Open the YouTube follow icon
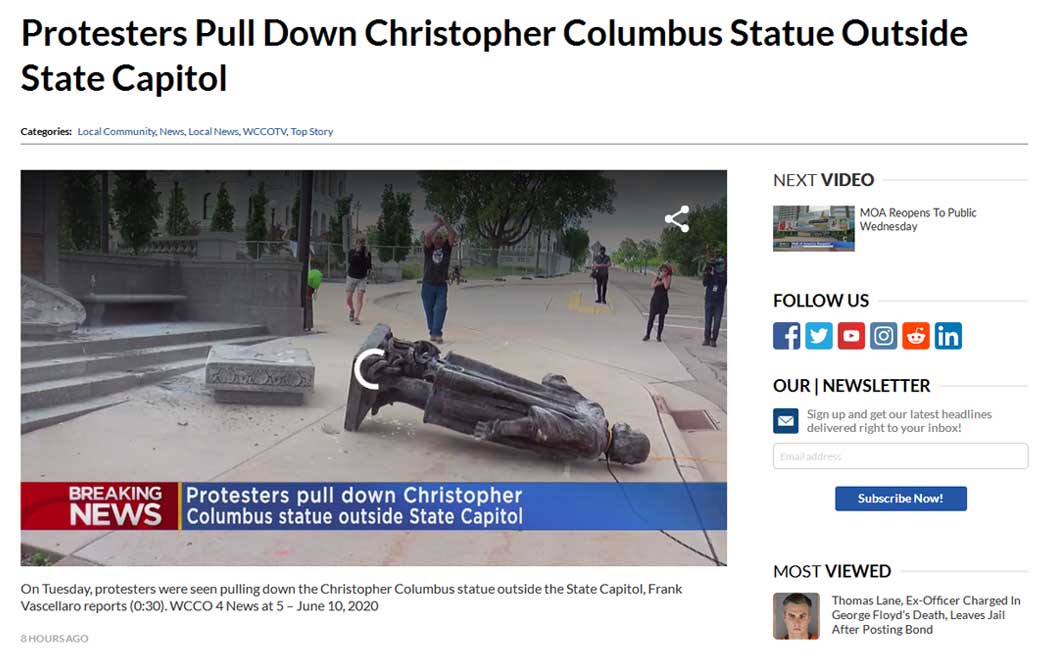 [850, 335]
